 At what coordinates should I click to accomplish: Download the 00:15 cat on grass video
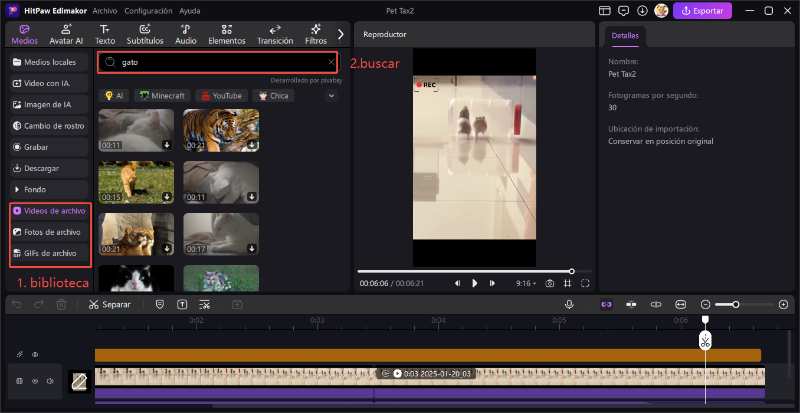167,197
